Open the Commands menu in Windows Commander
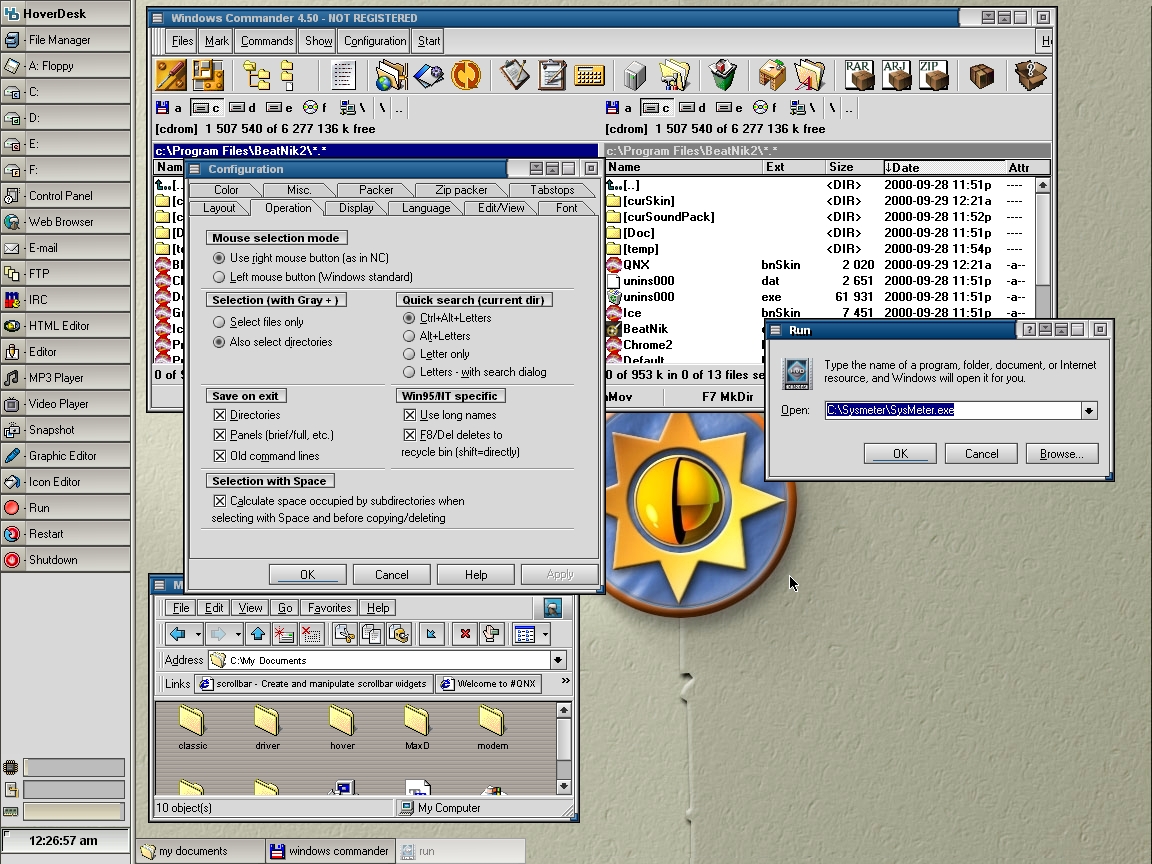The image size is (1152, 864). click(x=267, y=41)
